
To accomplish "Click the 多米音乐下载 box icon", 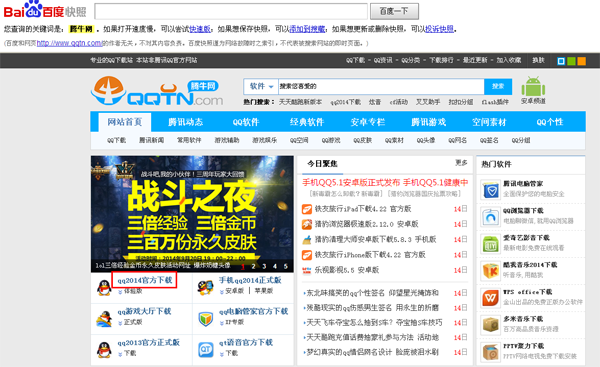I will click(491, 326).
